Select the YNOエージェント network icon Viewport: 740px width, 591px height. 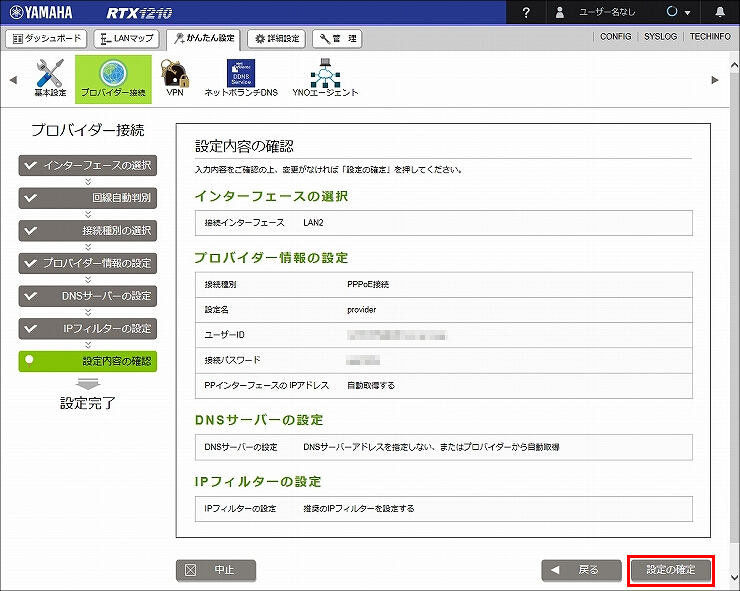coord(325,78)
